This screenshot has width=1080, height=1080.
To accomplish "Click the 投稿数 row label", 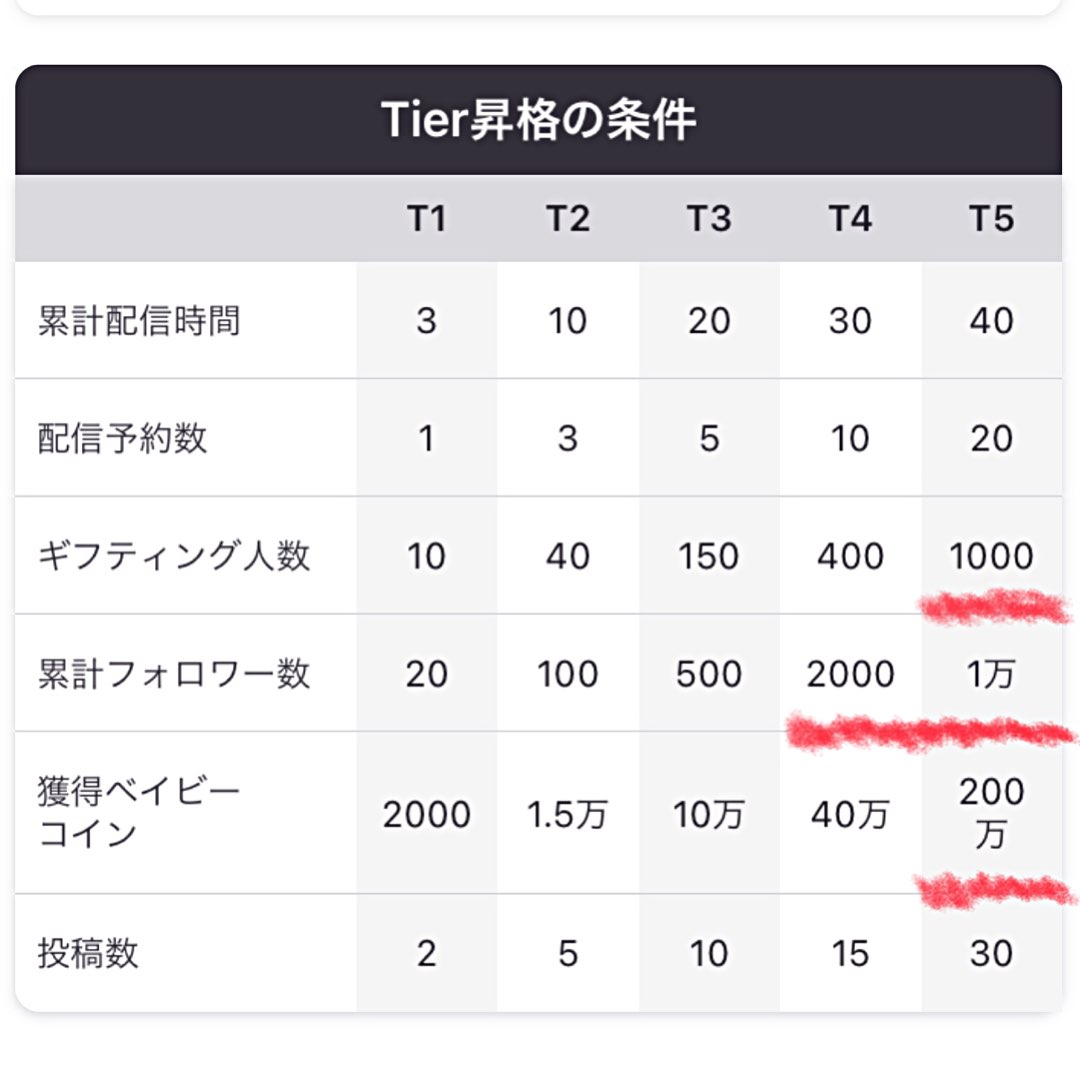I will tap(88, 953).
